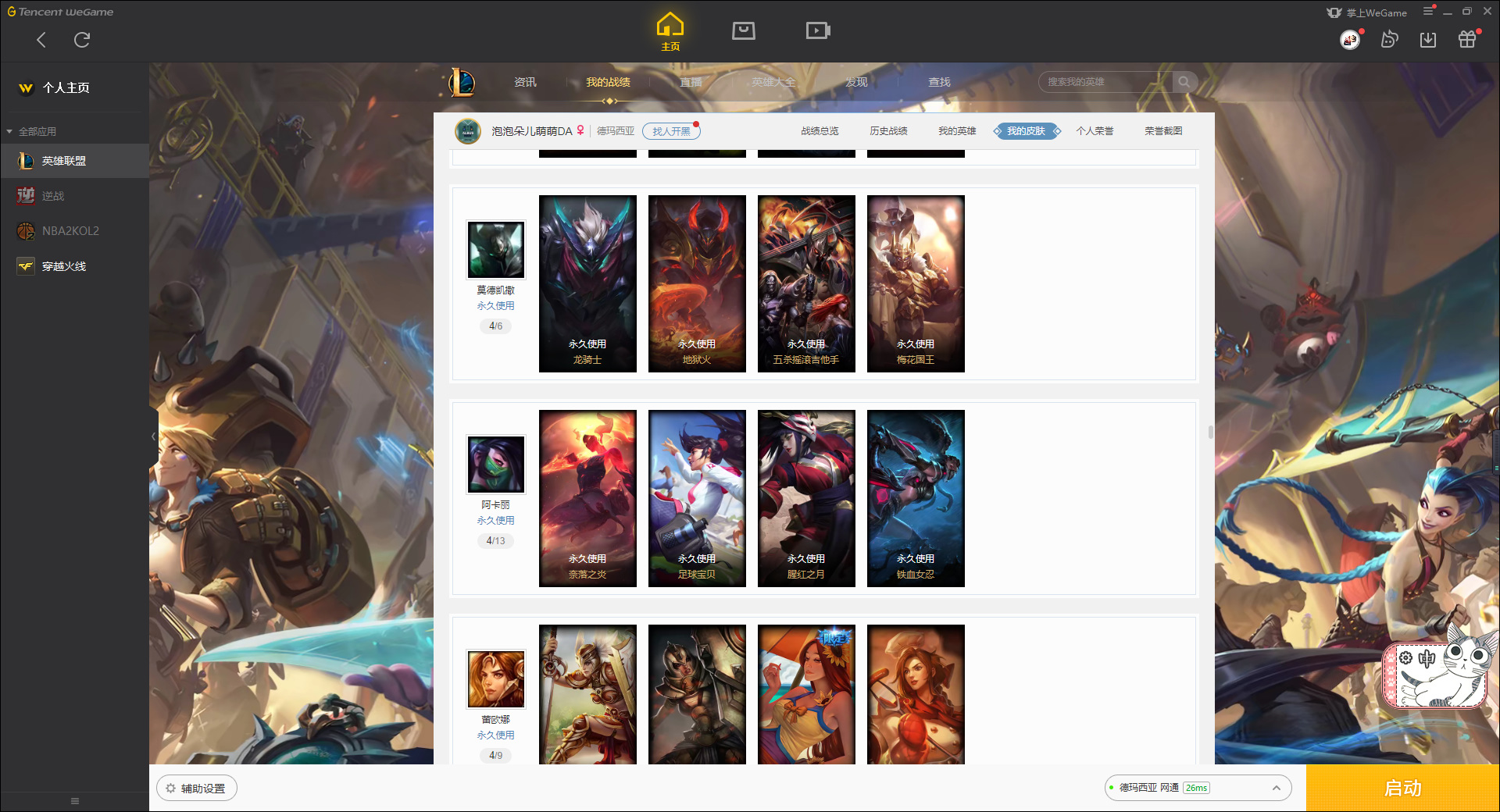Open the 我的战绩 tab

coord(608,82)
